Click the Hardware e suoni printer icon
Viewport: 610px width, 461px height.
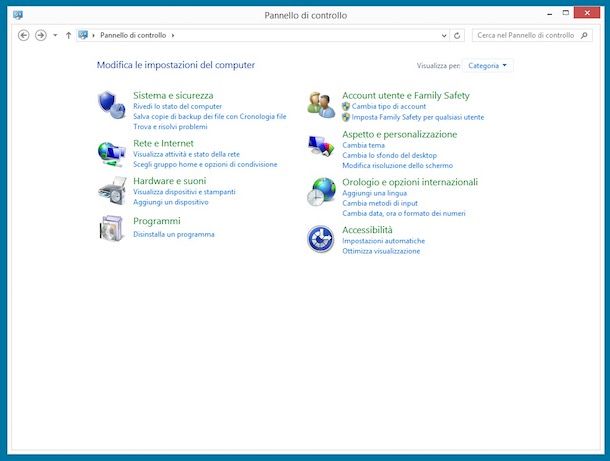112,191
